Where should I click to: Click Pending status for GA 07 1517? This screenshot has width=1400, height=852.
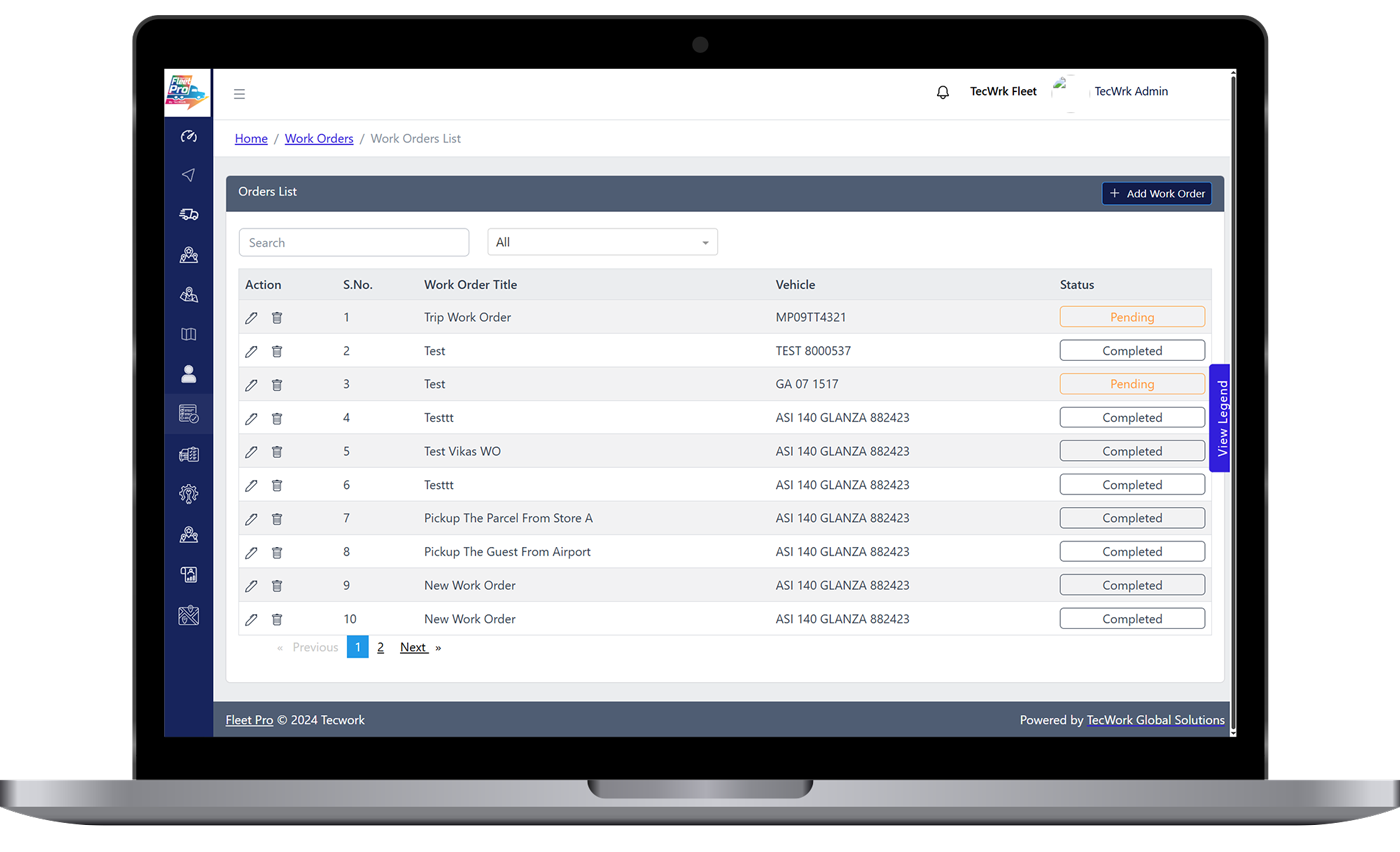pyautogui.click(x=1132, y=384)
